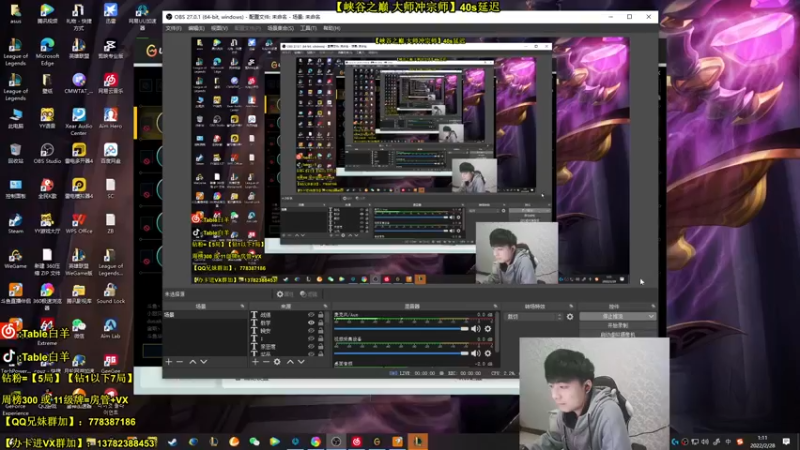Pop out the Sources dock panel
This screenshot has height=450, width=800.
click(x=326, y=306)
